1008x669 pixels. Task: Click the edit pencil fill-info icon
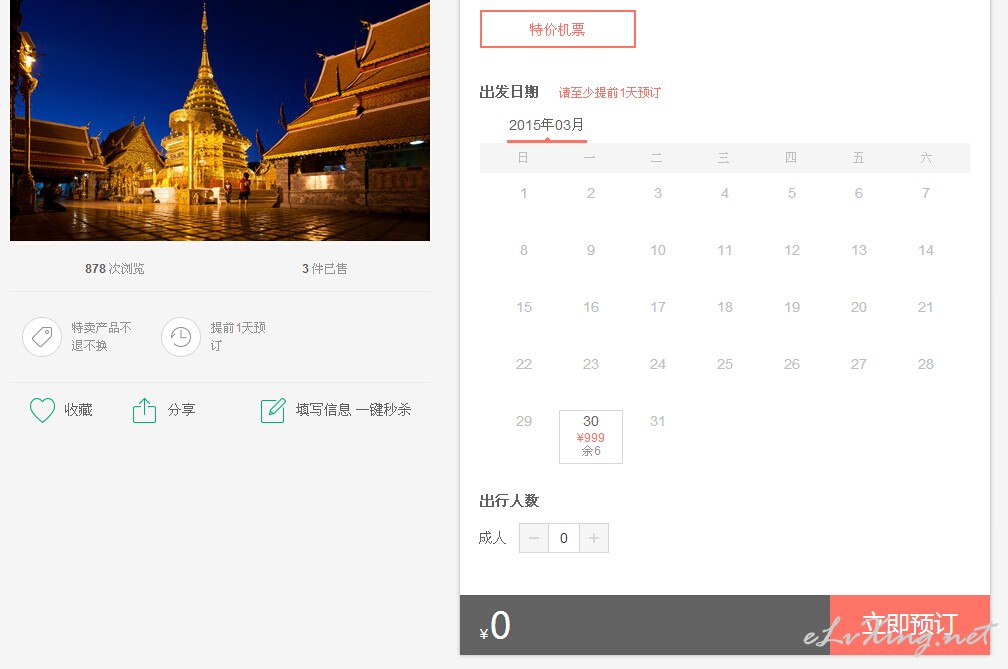[x=273, y=410]
